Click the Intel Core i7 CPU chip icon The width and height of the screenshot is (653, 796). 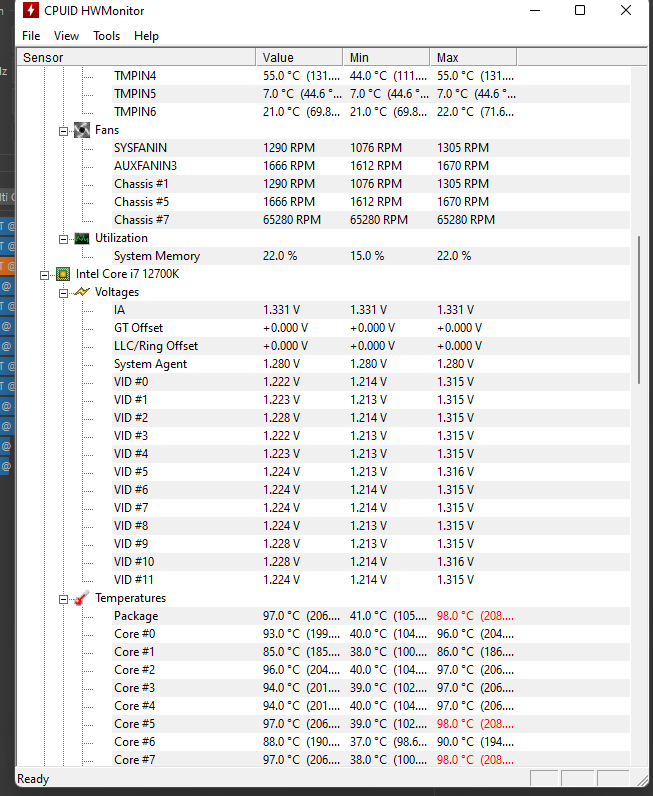click(x=63, y=274)
